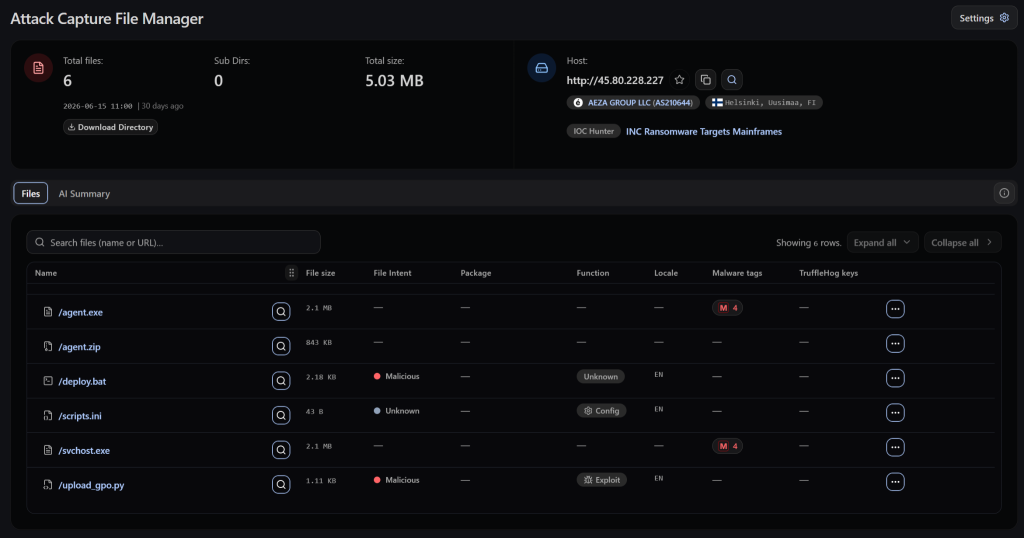Click the Download Directory button

point(110,127)
